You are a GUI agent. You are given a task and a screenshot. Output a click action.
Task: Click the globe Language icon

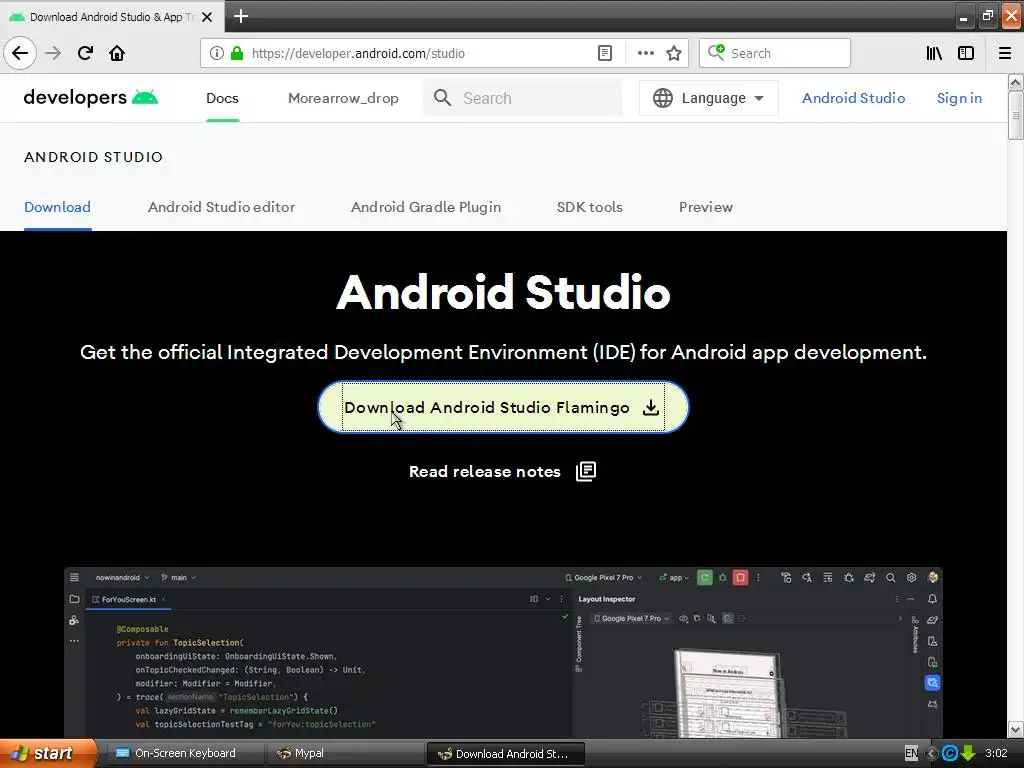pyautogui.click(x=662, y=98)
